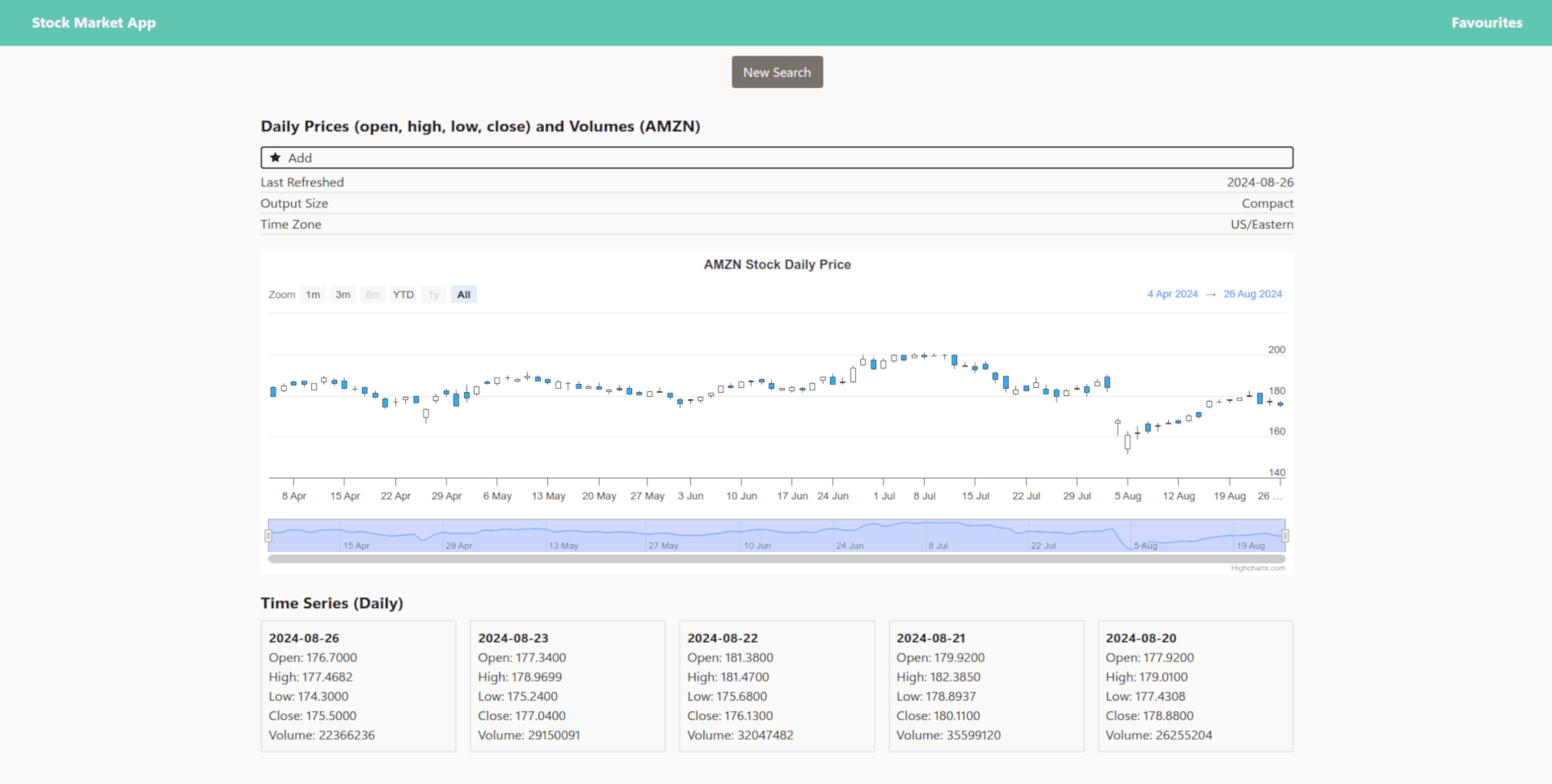This screenshot has height=784, width=1552.
Task: Click the start date 4 Apr 2024 field
Action: click(x=1172, y=293)
